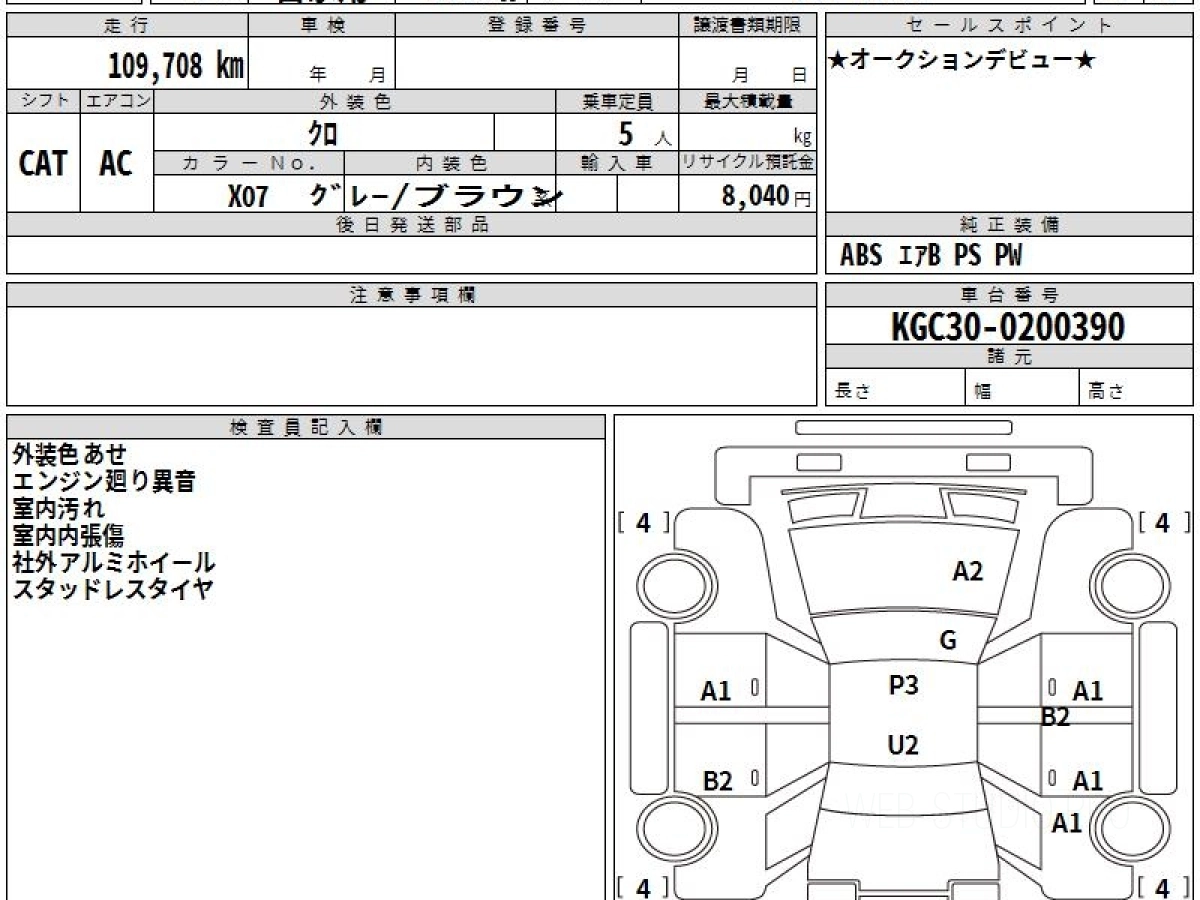Click the kg unit in max load cell
Viewport: 1200px width, 900px height.
801,138
